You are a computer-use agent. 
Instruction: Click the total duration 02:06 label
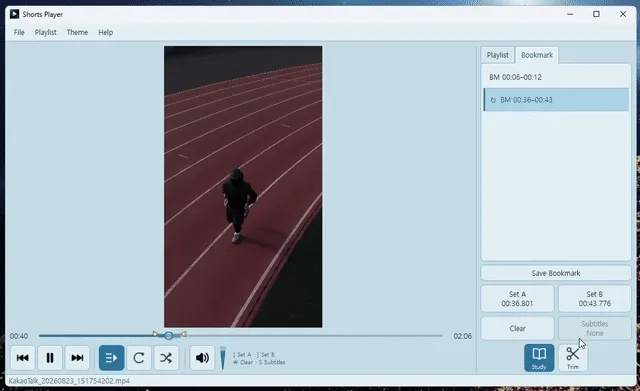(462, 336)
